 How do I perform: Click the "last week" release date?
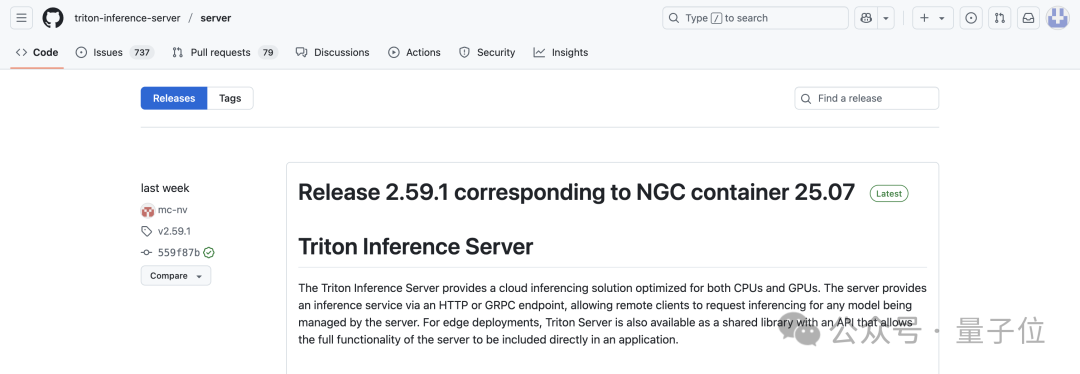pos(165,188)
